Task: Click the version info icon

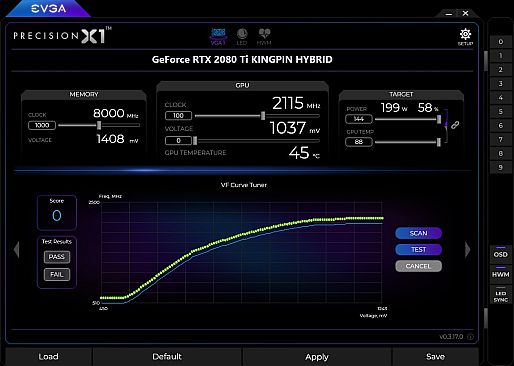Action: (x=470, y=337)
